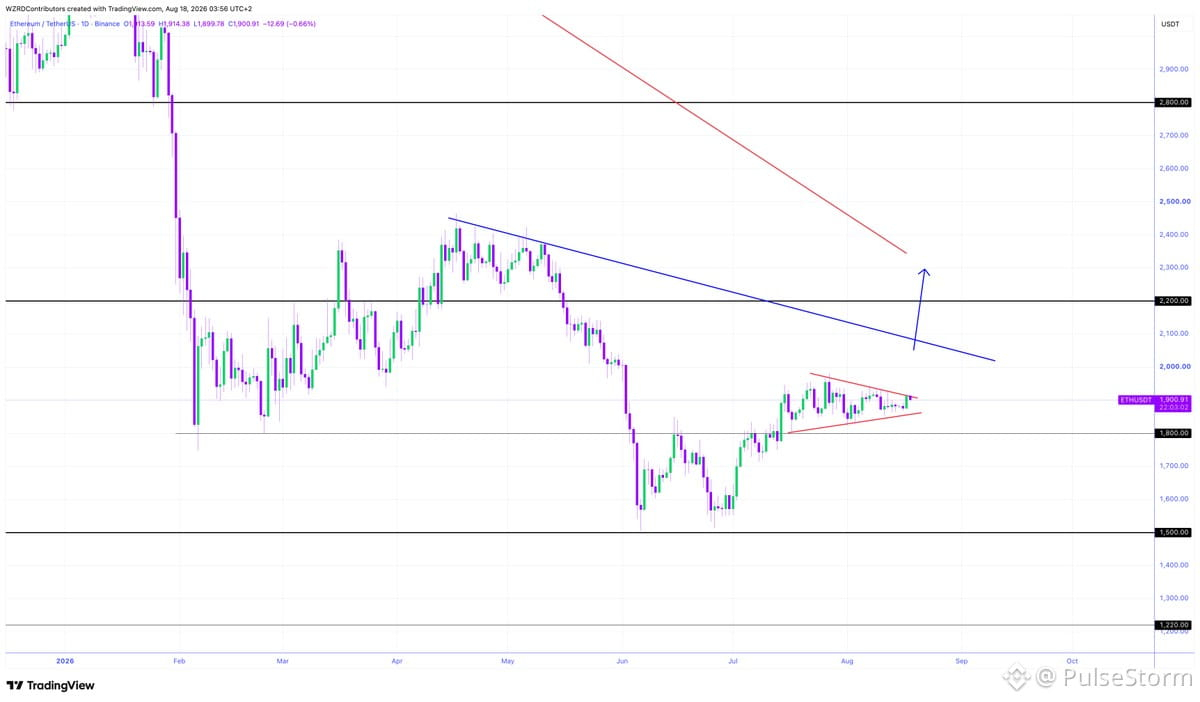Click the '2,300.00' price axis label
This screenshot has height=702, width=1200.
pos(1173,267)
